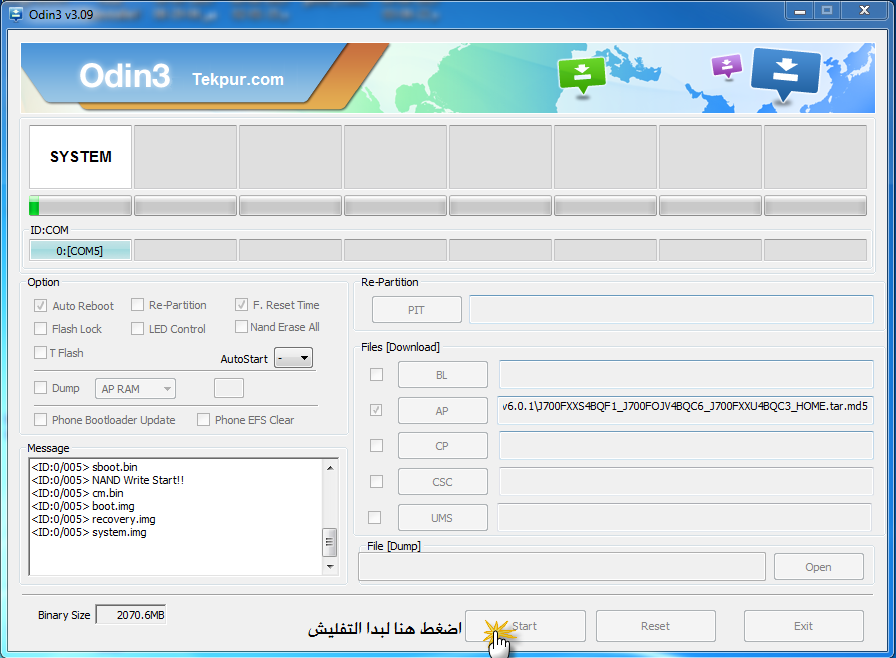Click the CSC file button

click(443, 482)
